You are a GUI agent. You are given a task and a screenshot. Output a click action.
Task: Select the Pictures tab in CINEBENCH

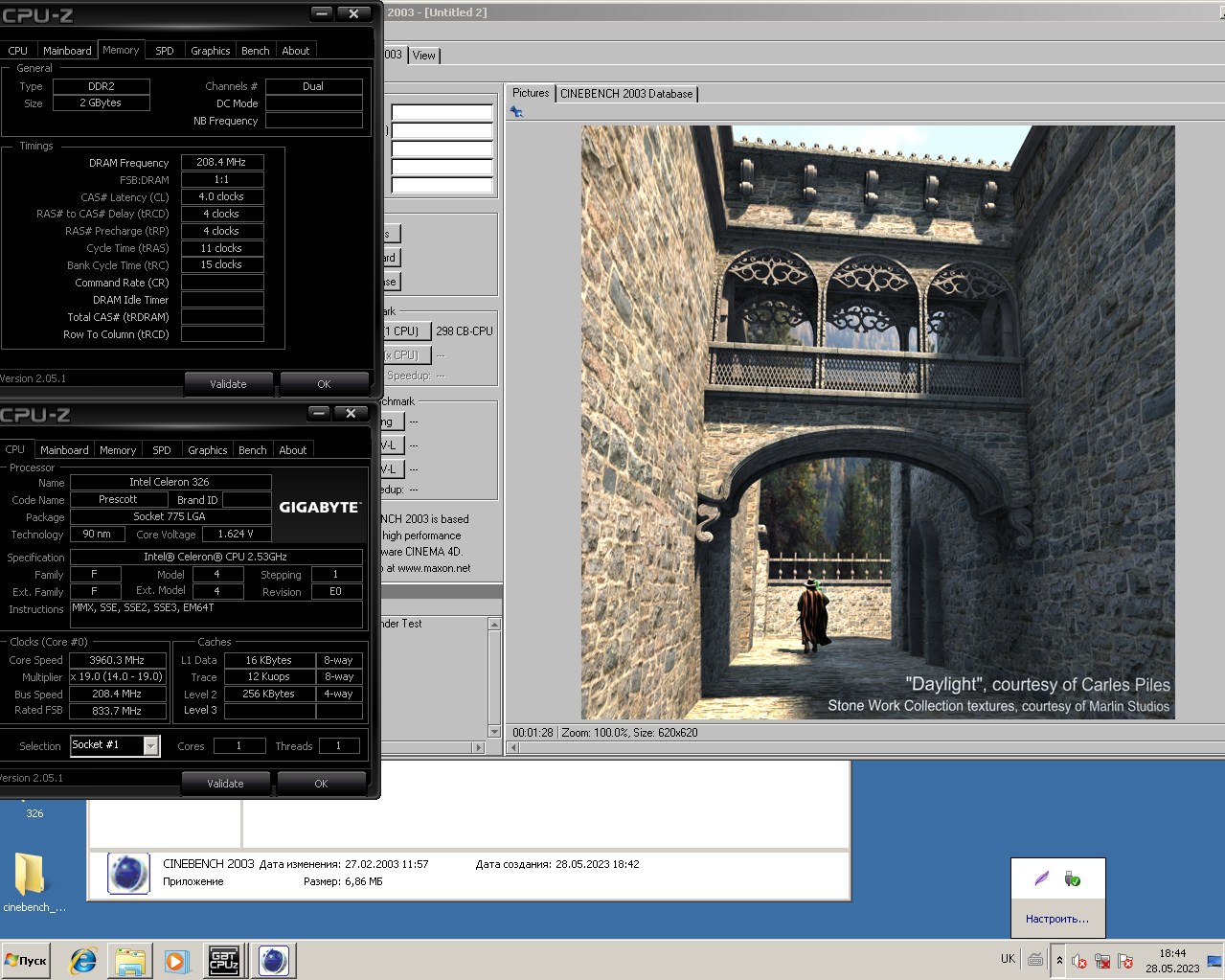click(531, 93)
